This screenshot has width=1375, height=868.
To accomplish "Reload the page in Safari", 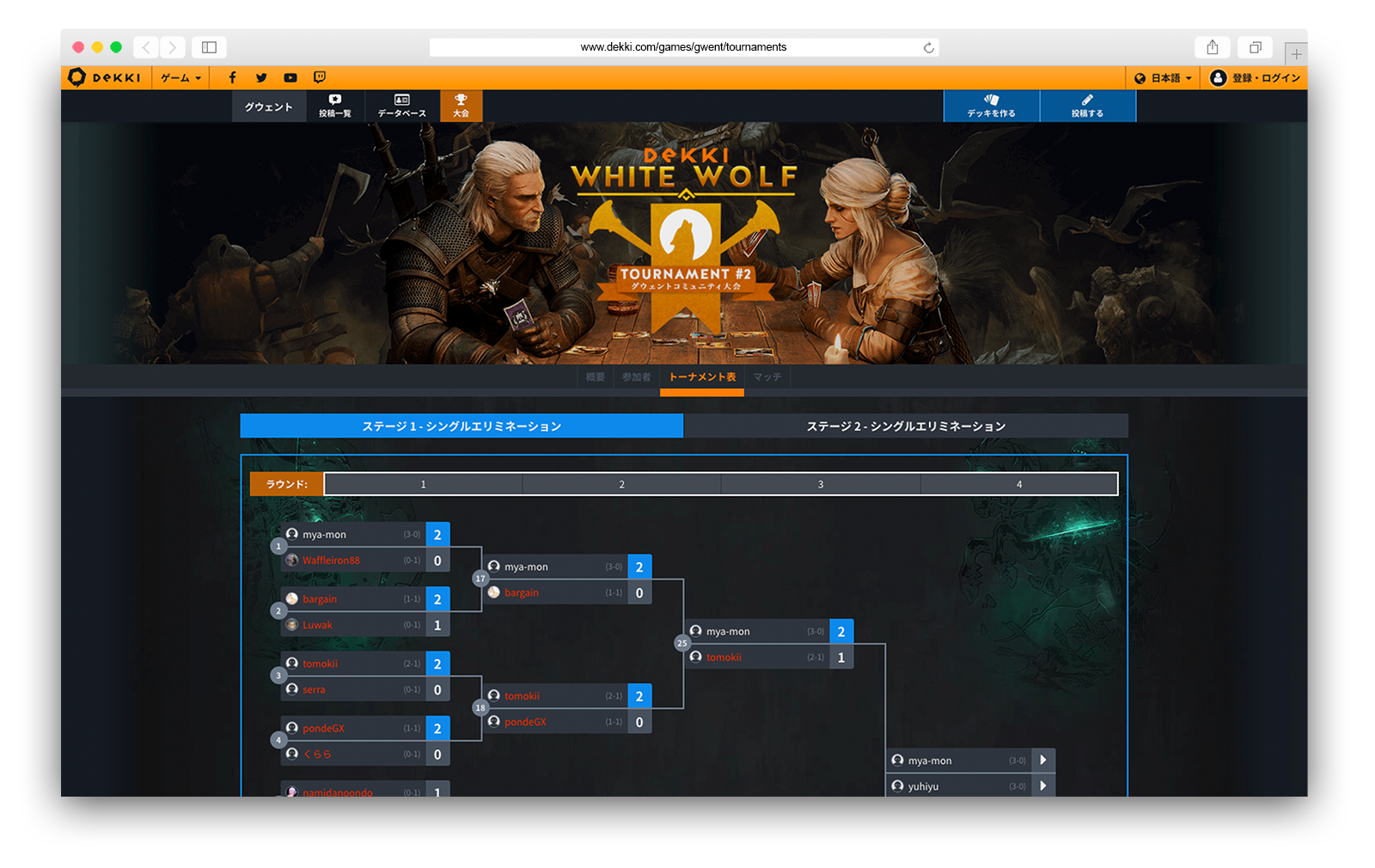I will tap(928, 47).
